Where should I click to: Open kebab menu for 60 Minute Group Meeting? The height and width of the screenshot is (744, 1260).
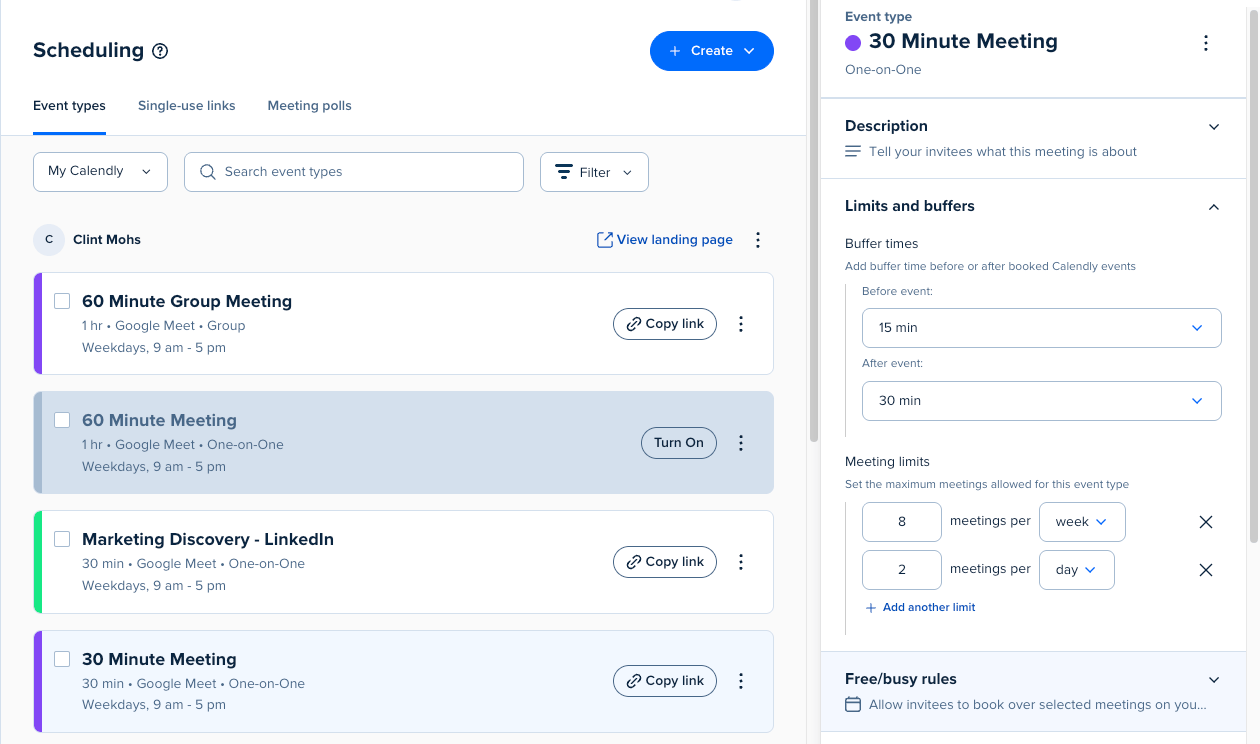click(741, 324)
